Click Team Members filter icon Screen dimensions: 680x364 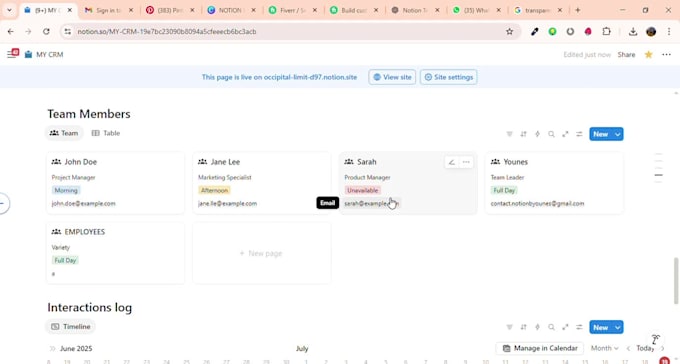click(510, 134)
